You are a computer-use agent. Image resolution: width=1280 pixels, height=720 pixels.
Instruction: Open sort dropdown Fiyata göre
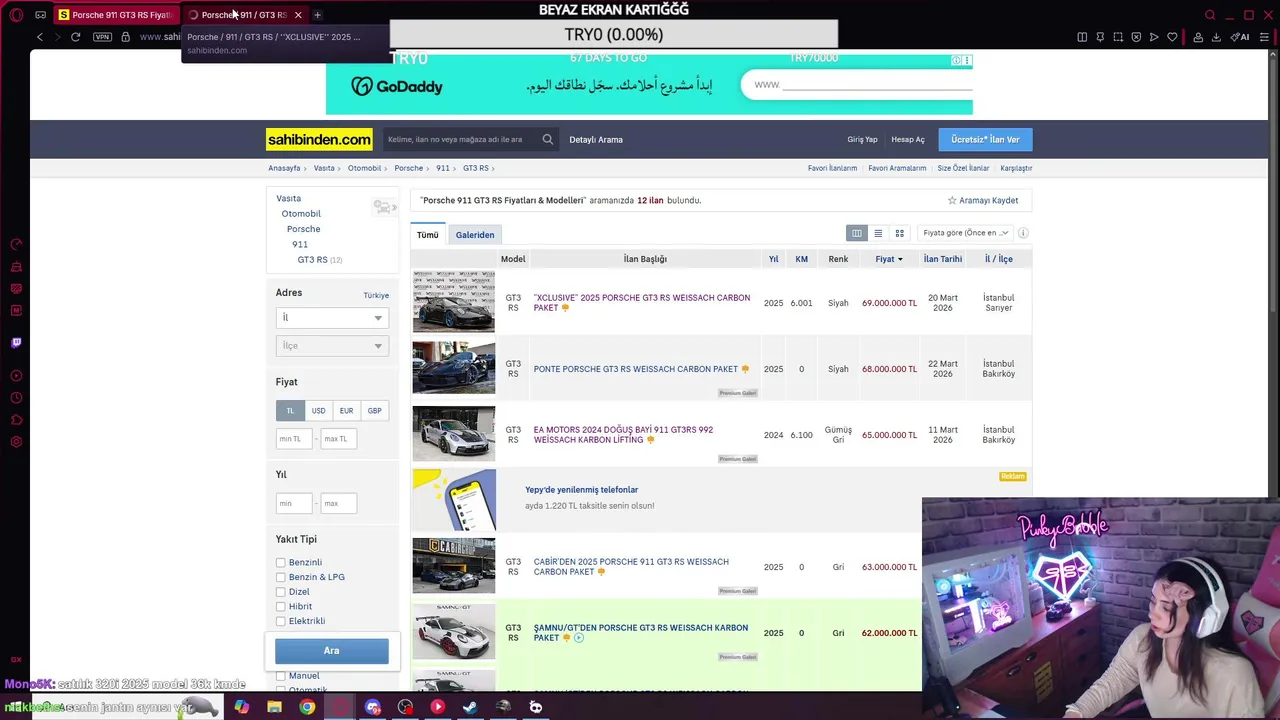point(965,233)
